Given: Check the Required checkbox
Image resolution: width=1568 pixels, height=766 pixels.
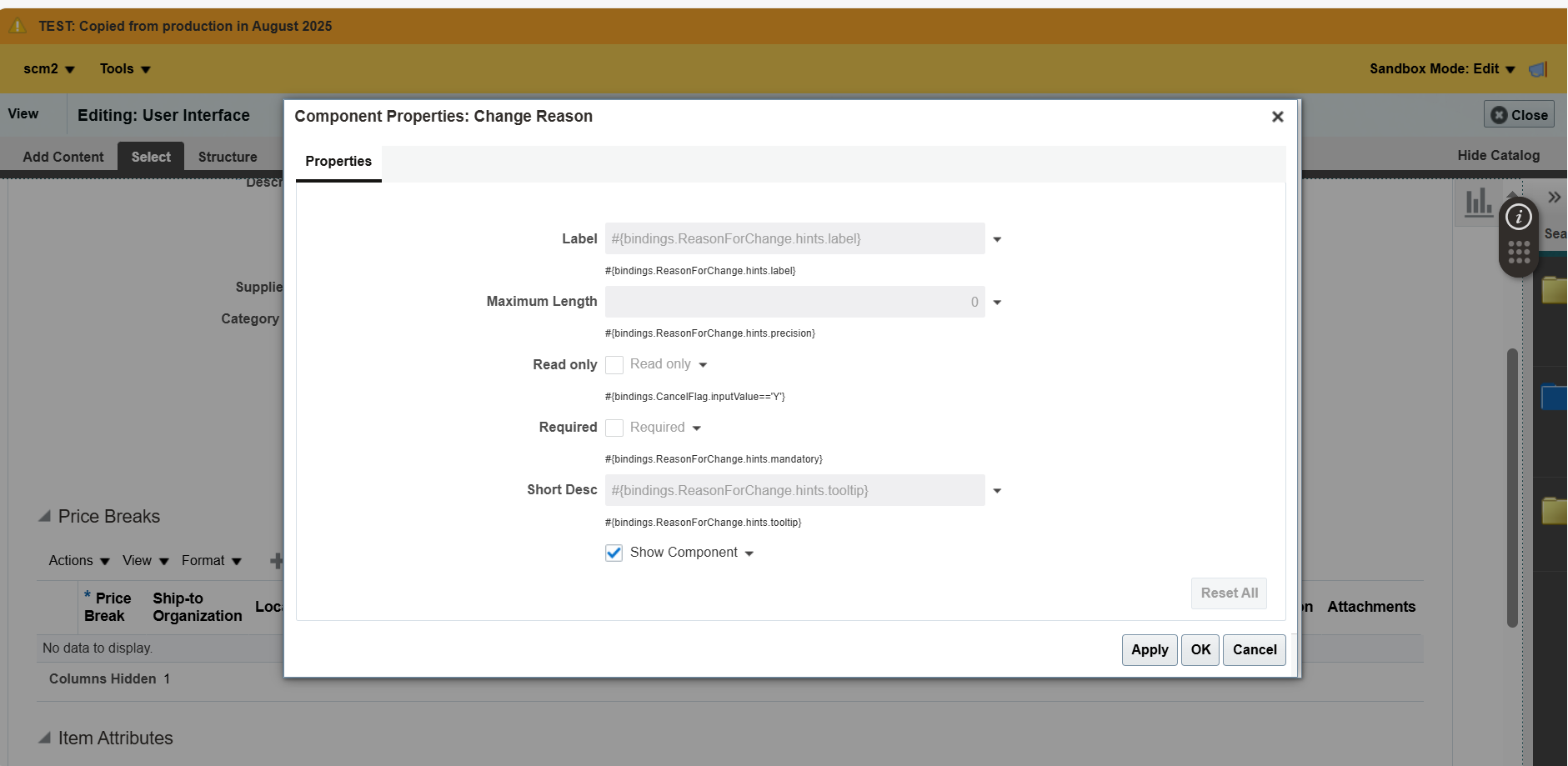Looking at the screenshot, I should coord(616,428).
